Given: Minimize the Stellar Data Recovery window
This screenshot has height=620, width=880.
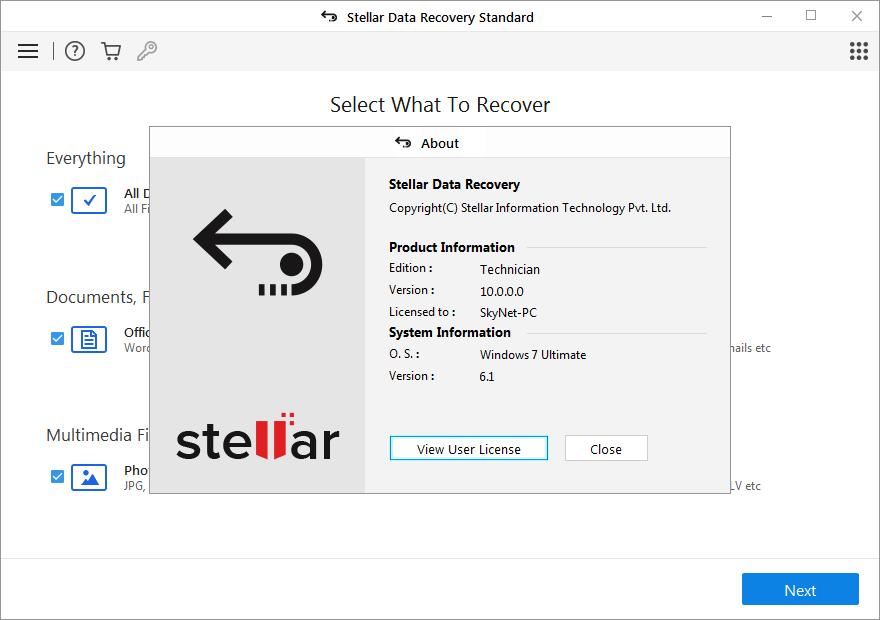Looking at the screenshot, I should point(767,16).
